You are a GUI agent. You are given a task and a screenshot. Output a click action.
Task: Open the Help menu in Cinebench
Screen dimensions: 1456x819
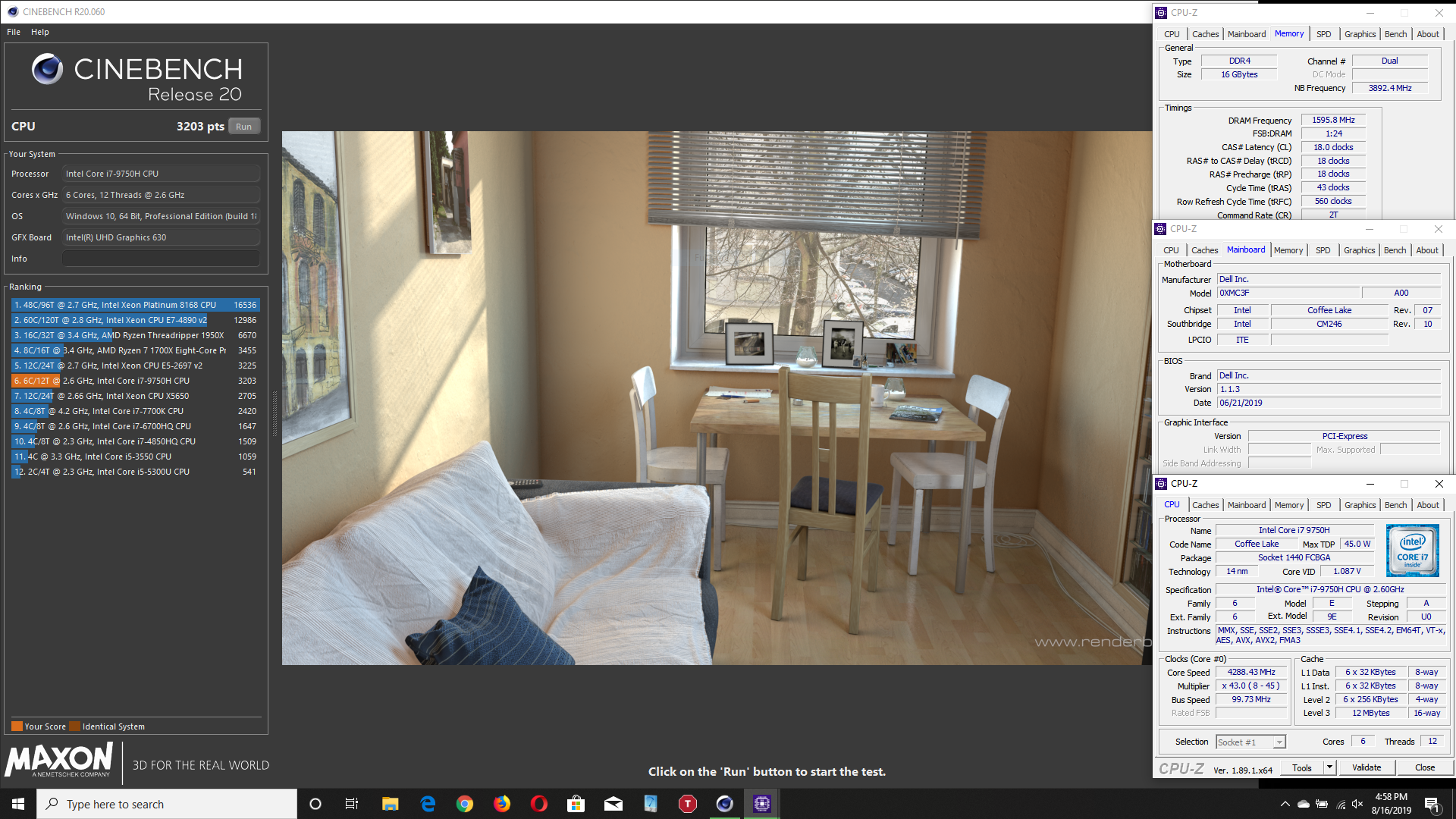pos(40,32)
